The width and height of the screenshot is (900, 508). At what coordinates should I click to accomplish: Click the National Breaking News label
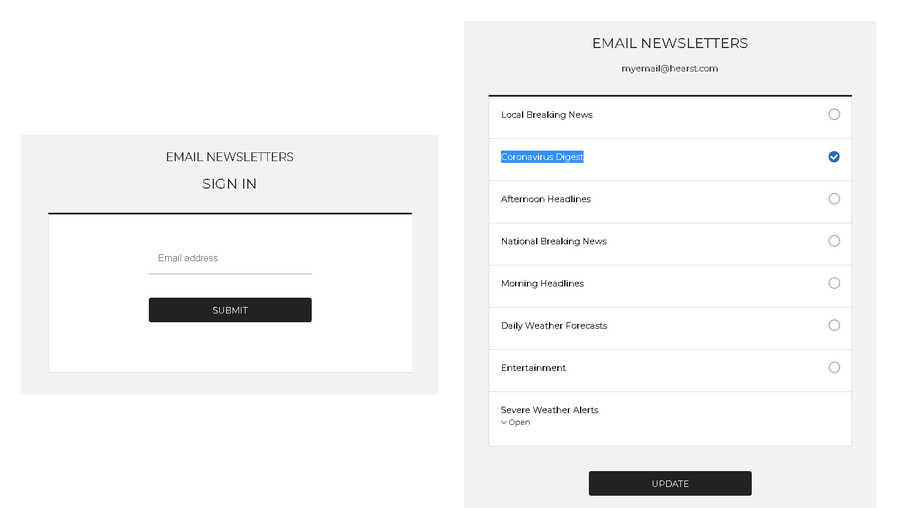[x=553, y=241]
